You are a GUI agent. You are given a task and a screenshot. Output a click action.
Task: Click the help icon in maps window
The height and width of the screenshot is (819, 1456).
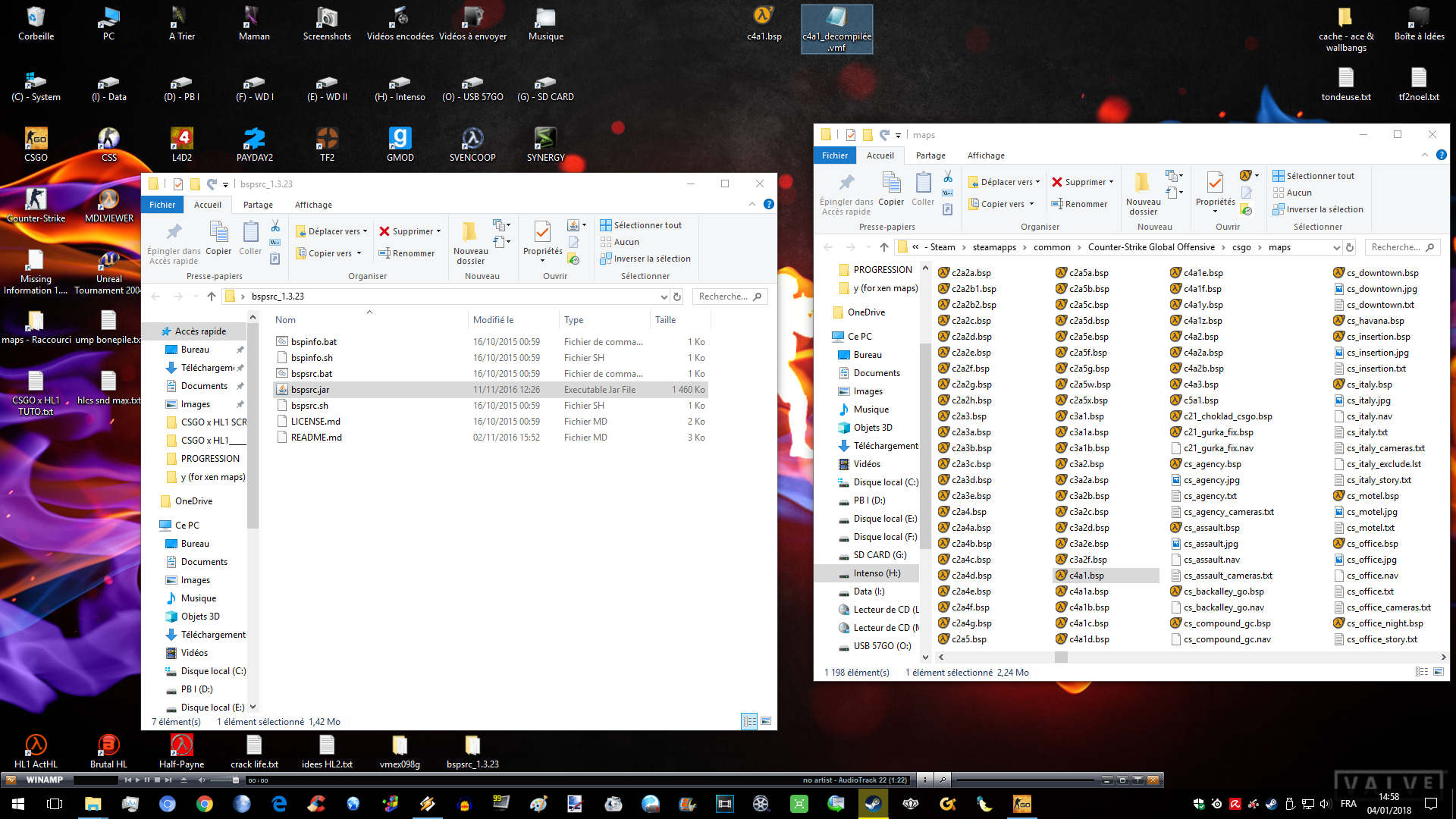pos(1441,155)
